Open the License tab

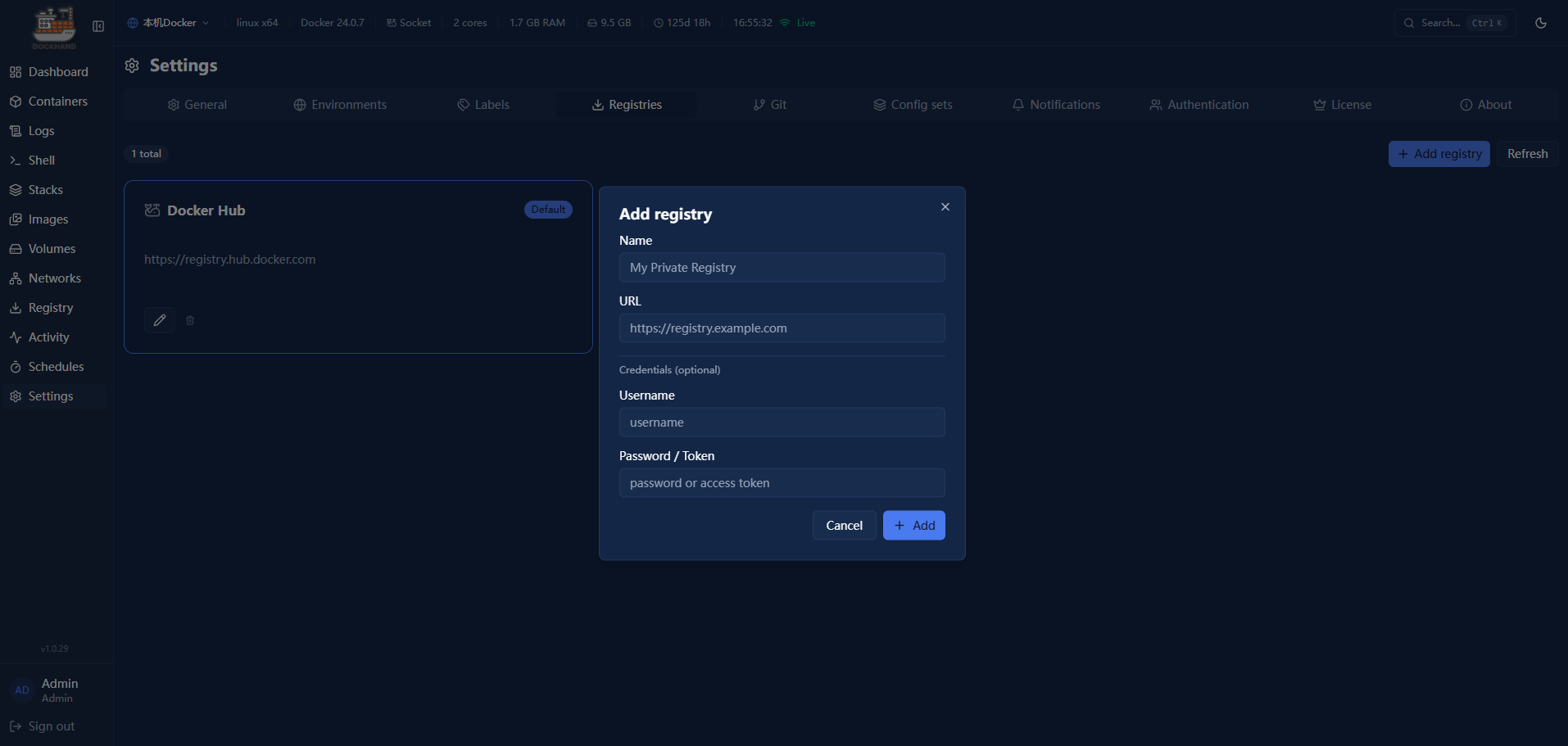click(1342, 105)
